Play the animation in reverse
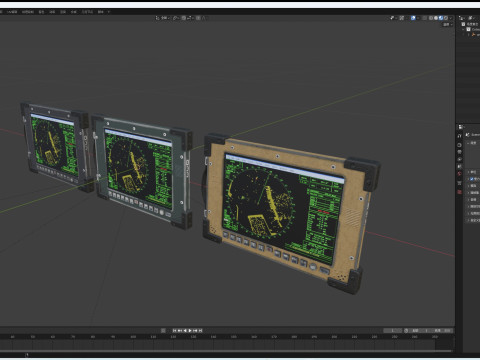This screenshot has height=360, width=480. click(185, 330)
